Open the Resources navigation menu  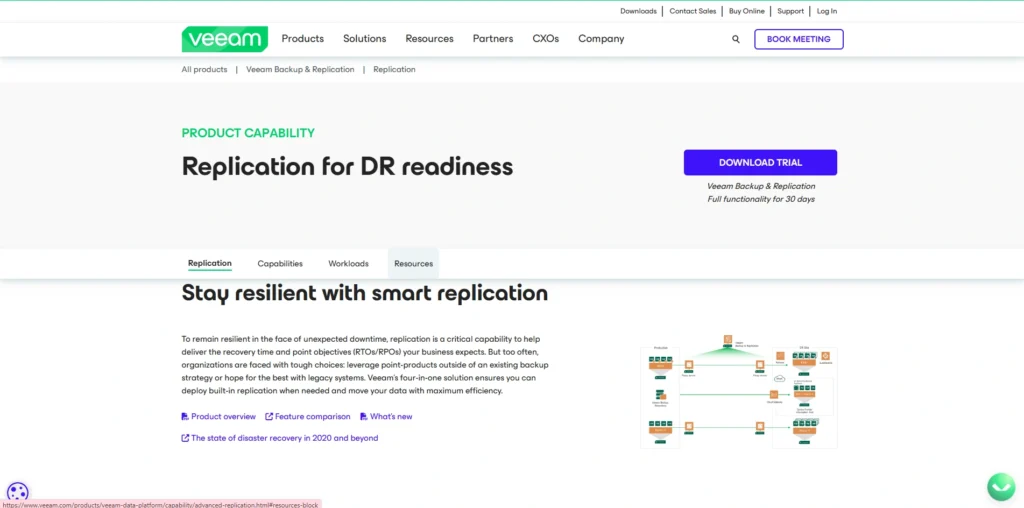click(x=429, y=39)
